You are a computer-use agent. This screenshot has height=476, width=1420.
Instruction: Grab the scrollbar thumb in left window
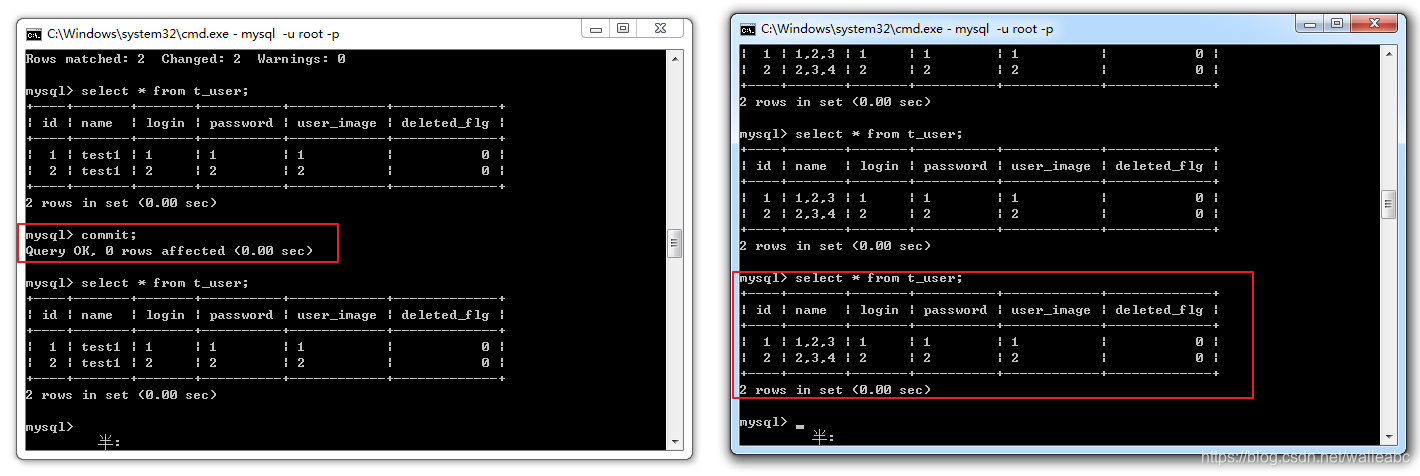(675, 242)
